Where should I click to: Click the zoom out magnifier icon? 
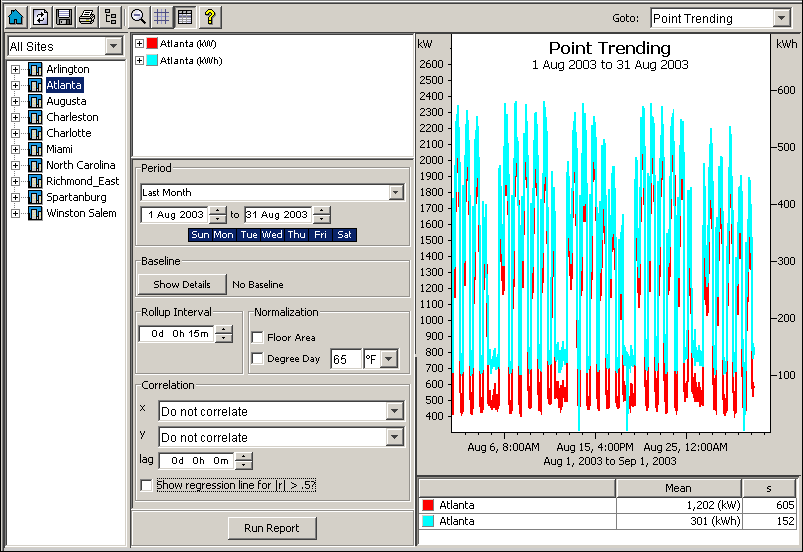click(139, 16)
